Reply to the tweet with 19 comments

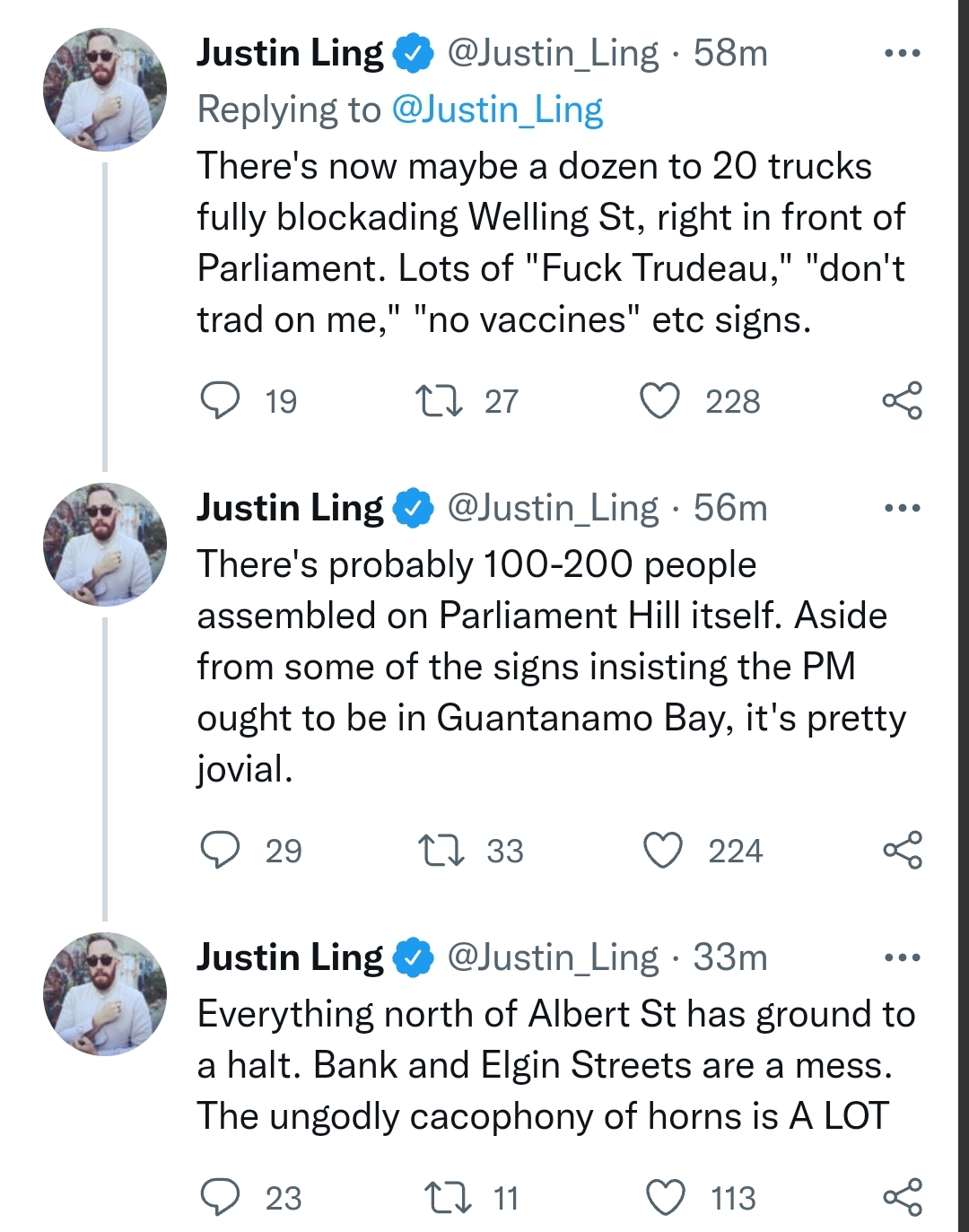(220, 400)
